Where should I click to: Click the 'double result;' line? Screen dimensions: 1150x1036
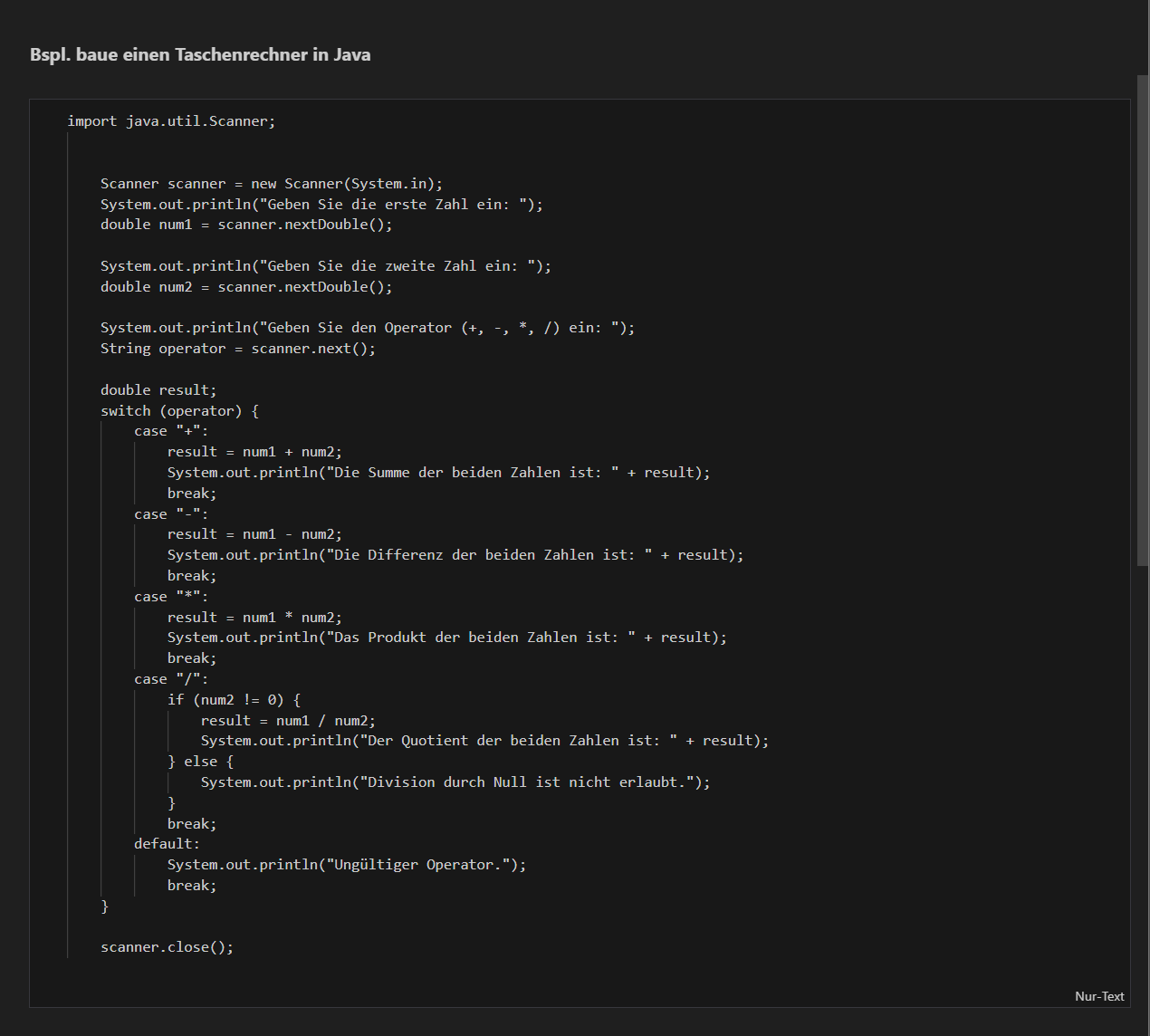click(x=158, y=390)
